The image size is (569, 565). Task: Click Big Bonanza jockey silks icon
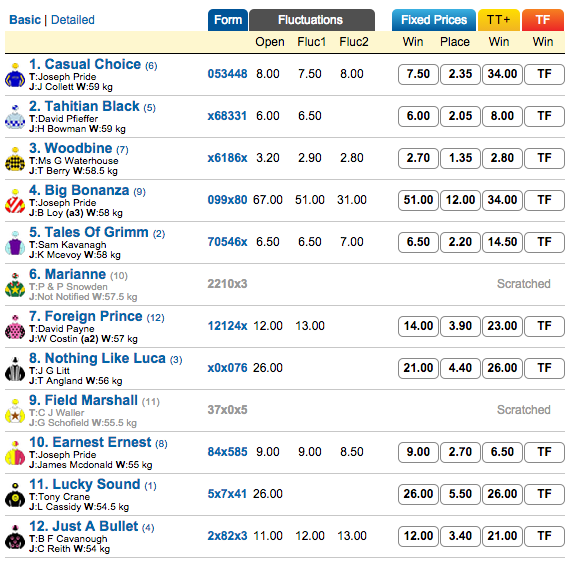click(x=15, y=201)
